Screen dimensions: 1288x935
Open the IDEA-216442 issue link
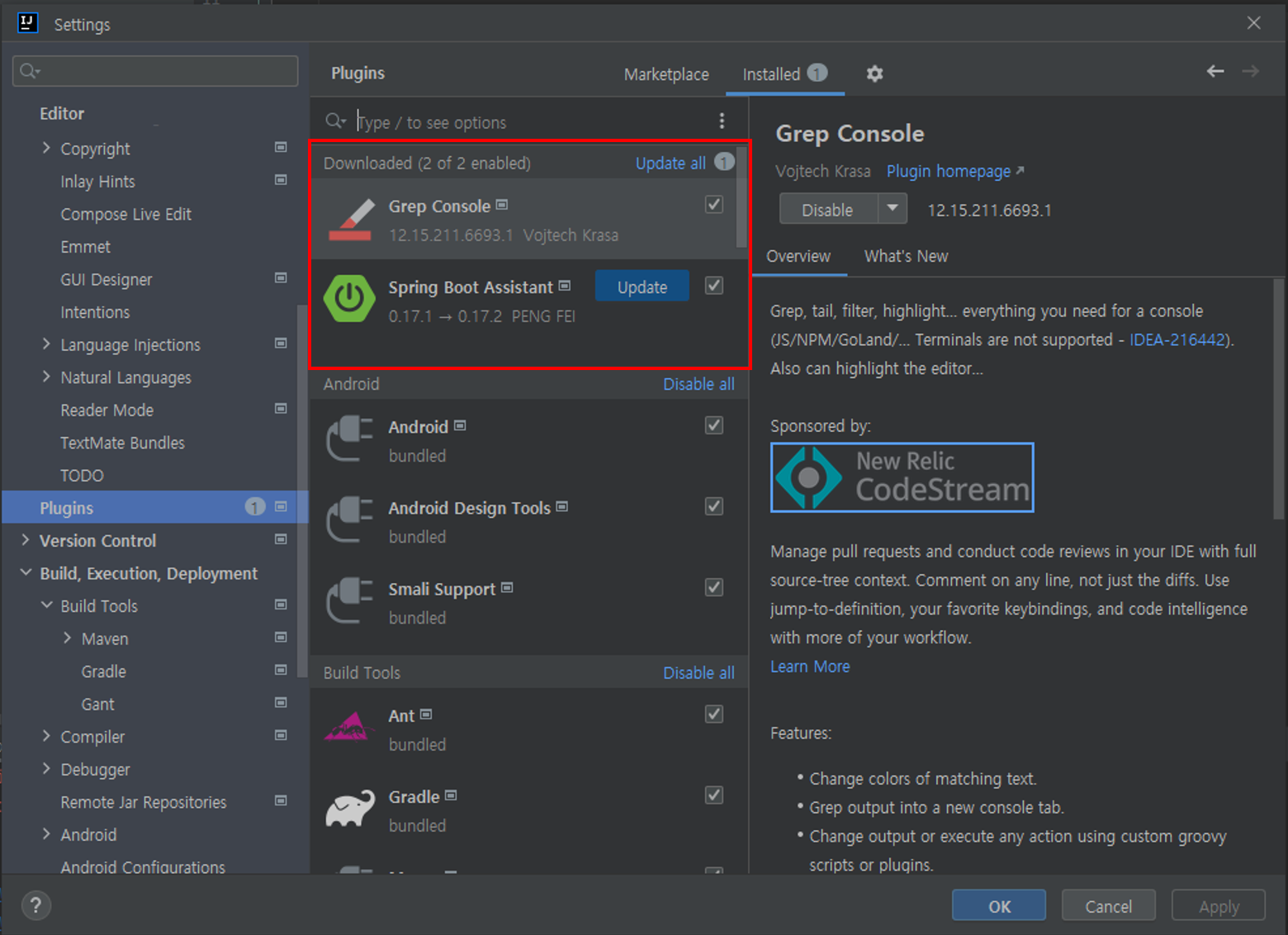click(x=1177, y=339)
